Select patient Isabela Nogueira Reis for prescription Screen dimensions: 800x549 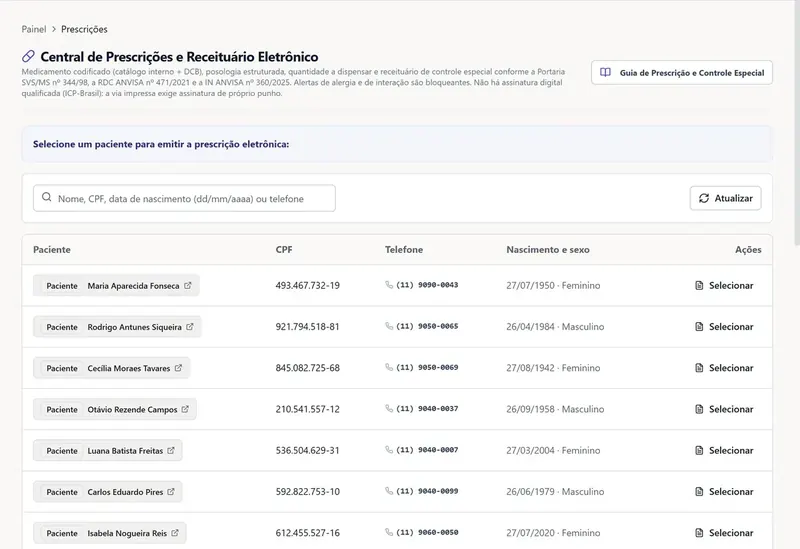724,533
